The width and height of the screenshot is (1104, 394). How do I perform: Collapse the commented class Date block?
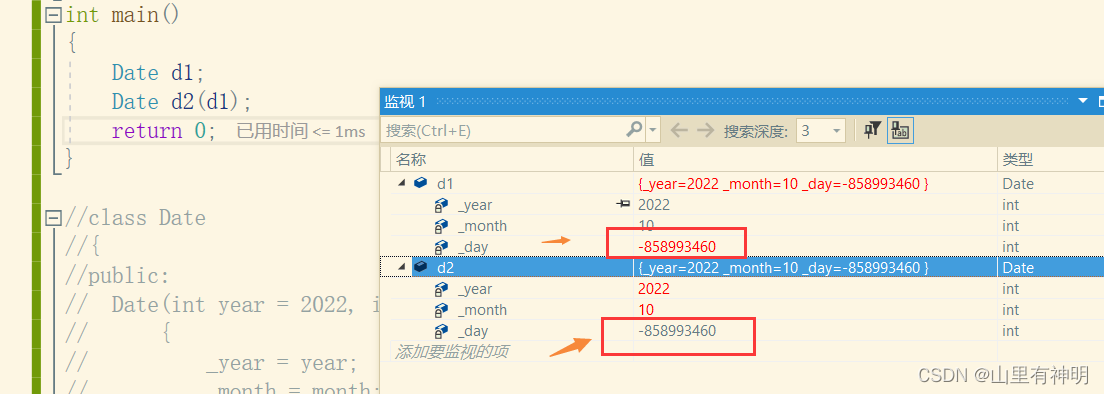click(54, 218)
